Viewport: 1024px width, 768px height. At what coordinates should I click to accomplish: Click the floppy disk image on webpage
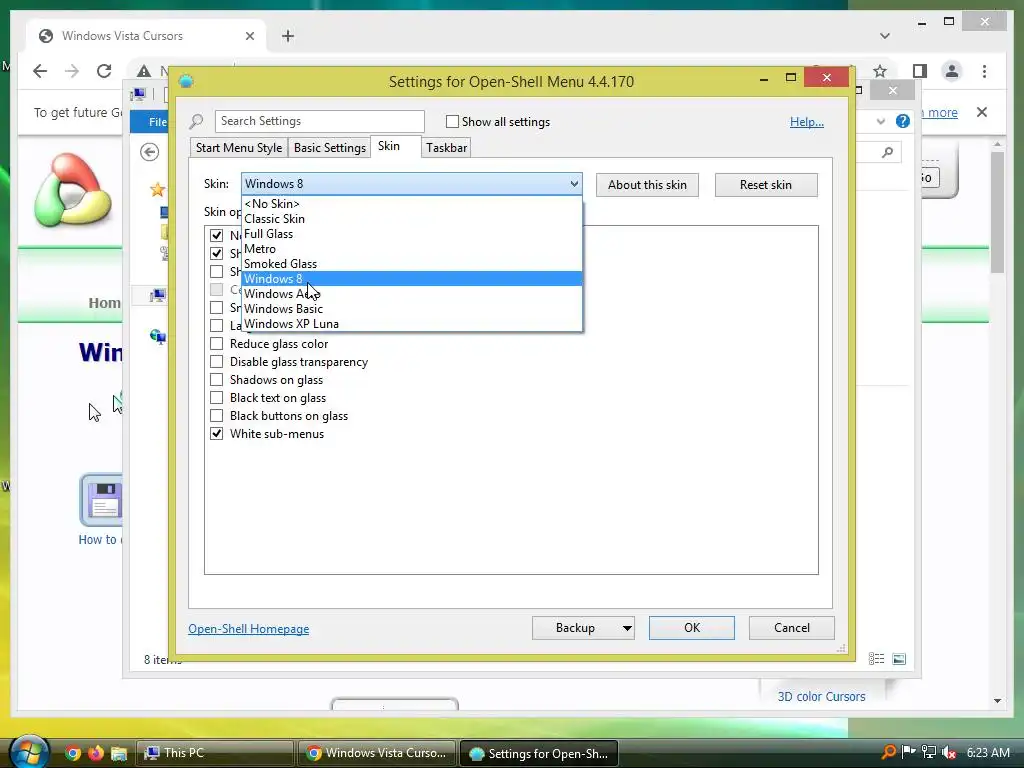[101, 500]
